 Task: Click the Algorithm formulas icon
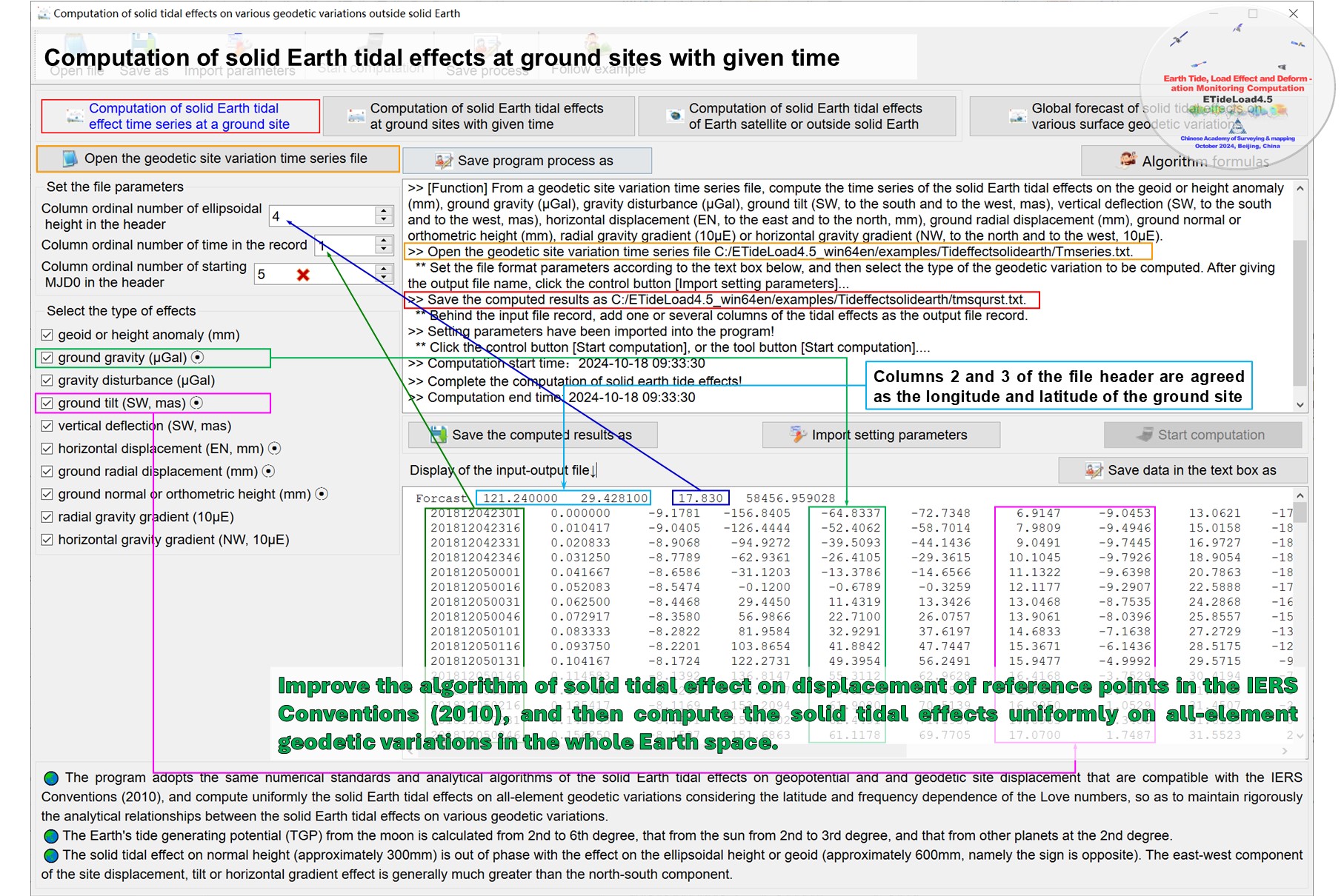coord(1128,160)
